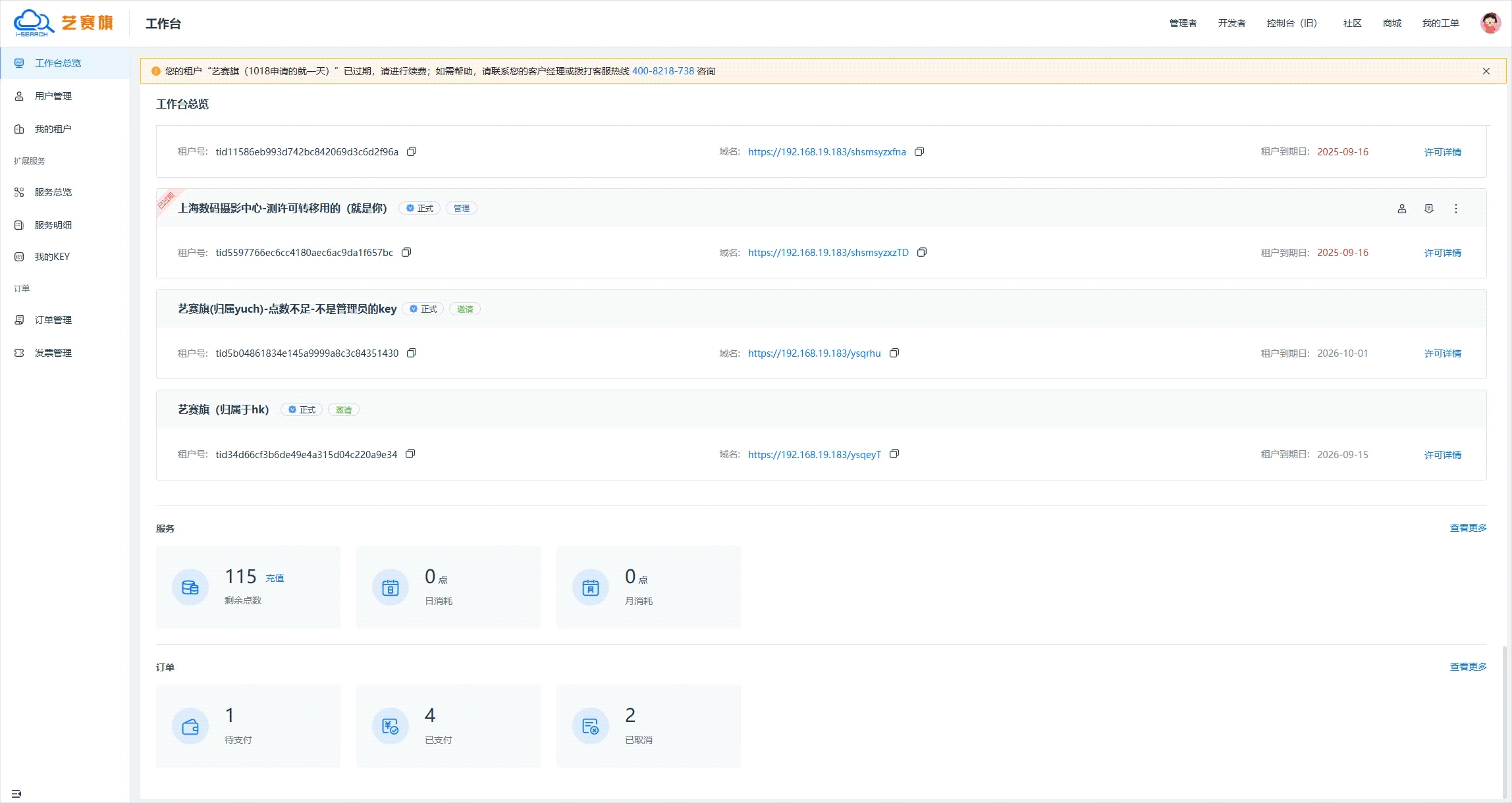Viewport: 1512px width, 803px height.
Task: Click 查看更多 in the 订单 section
Action: [1468, 667]
